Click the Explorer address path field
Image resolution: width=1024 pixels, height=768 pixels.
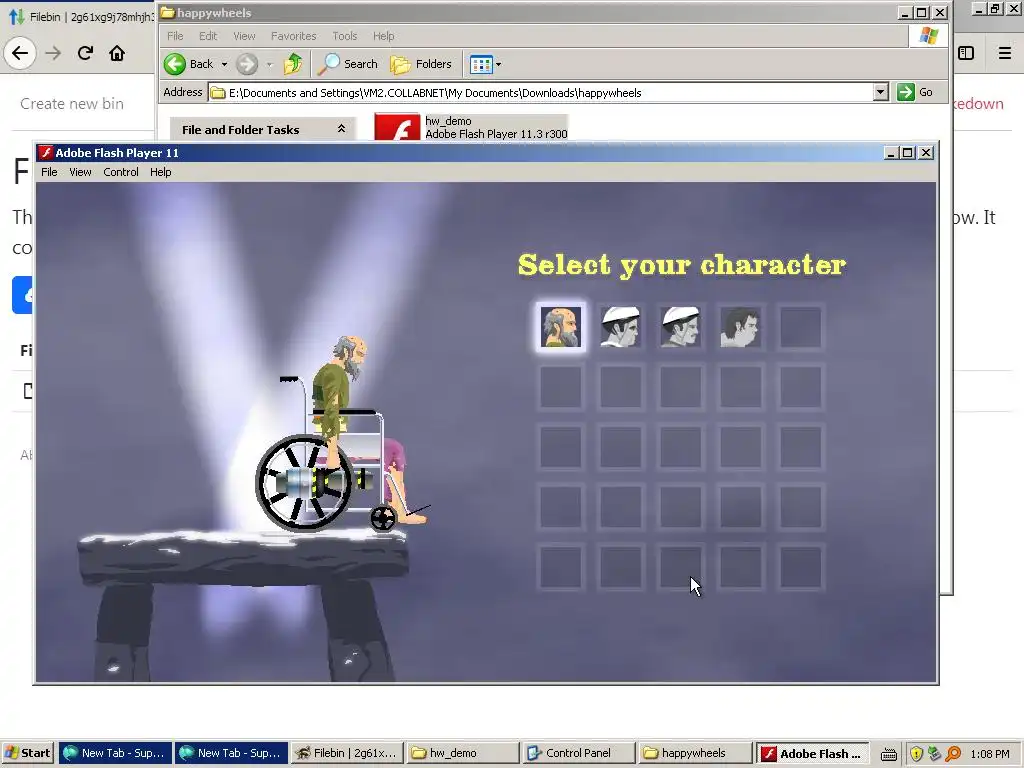point(541,93)
